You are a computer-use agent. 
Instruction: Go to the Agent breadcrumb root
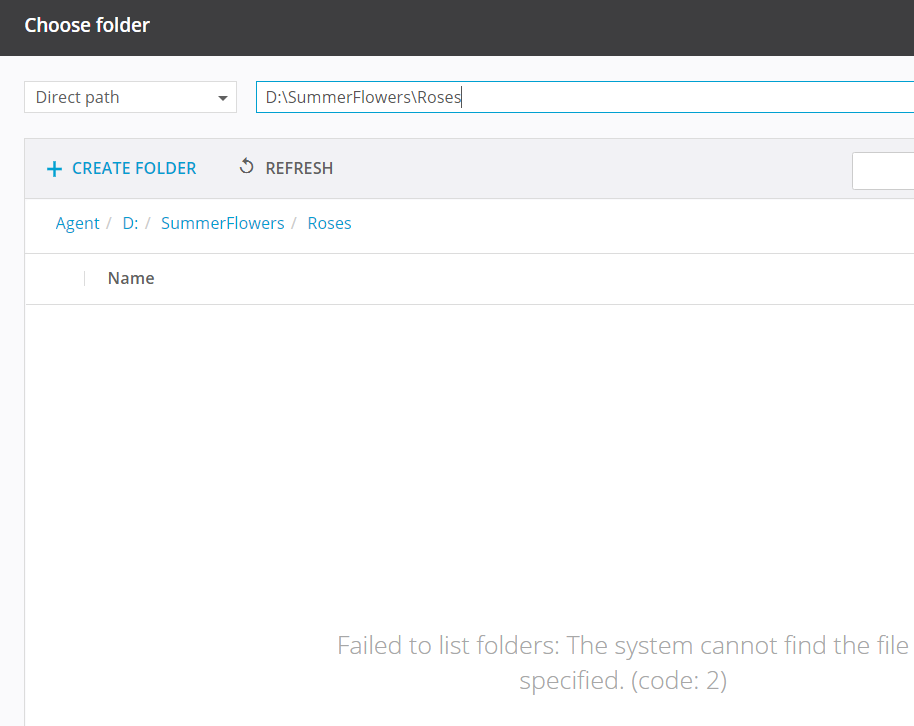[x=77, y=223]
